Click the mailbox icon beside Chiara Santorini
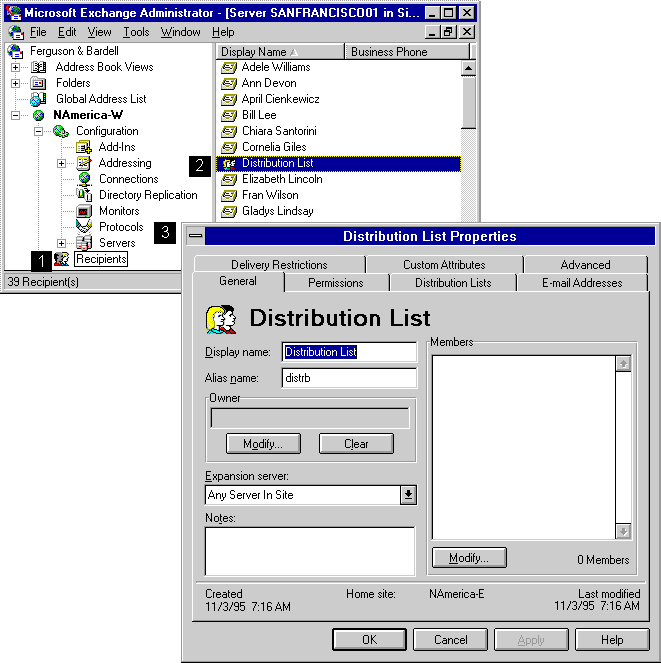661x663 pixels. pos(229,131)
